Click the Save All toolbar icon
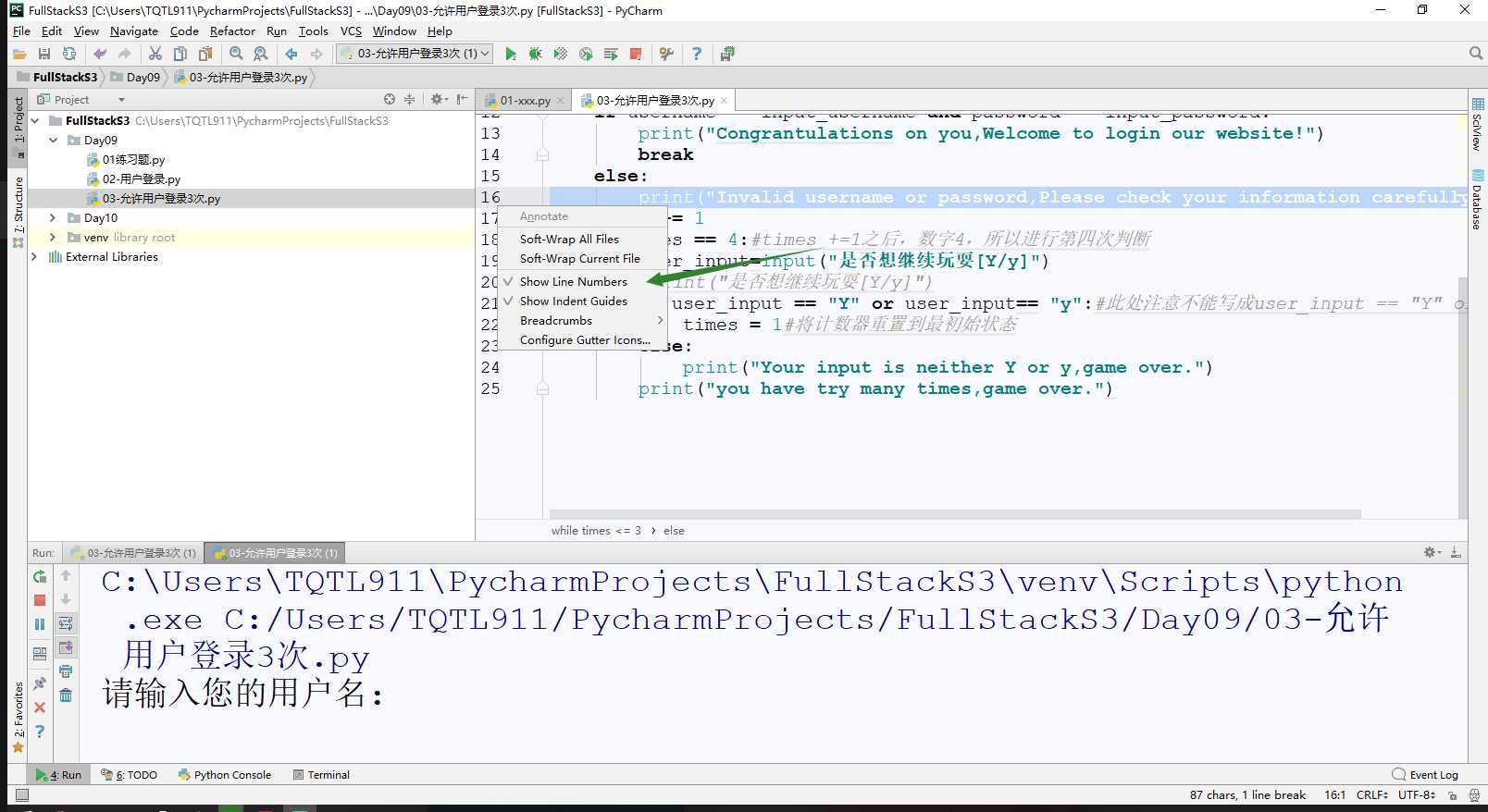Screen dimensions: 1488x812 coord(43,54)
